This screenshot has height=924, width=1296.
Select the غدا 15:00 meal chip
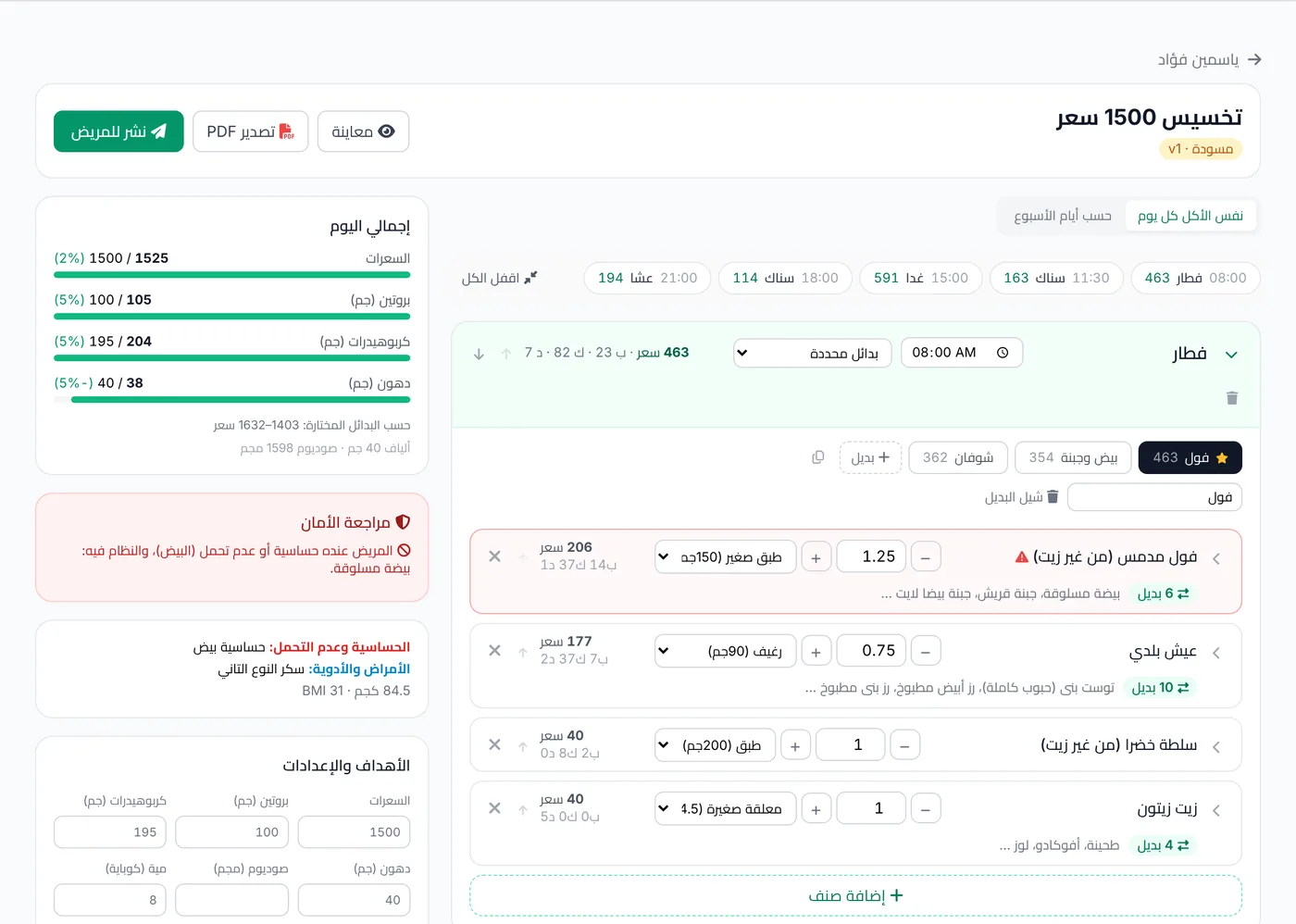(x=921, y=278)
